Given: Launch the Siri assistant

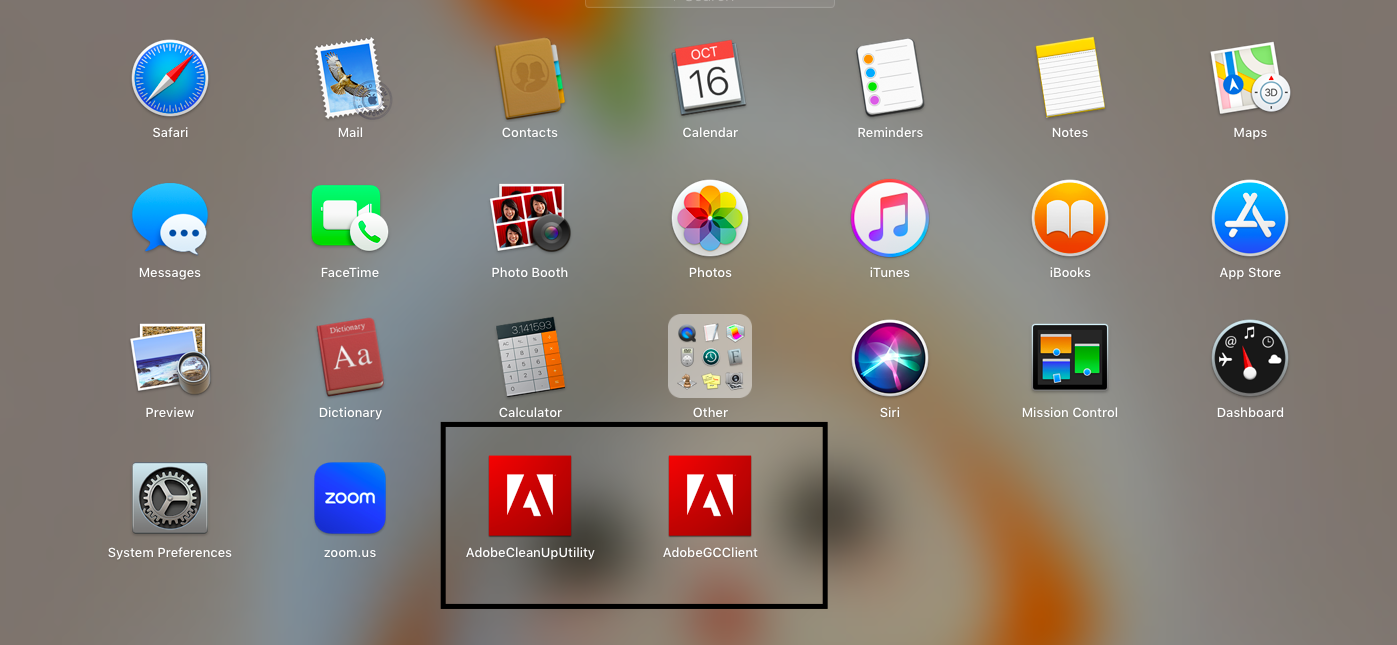Looking at the screenshot, I should (x=890, y=356).
